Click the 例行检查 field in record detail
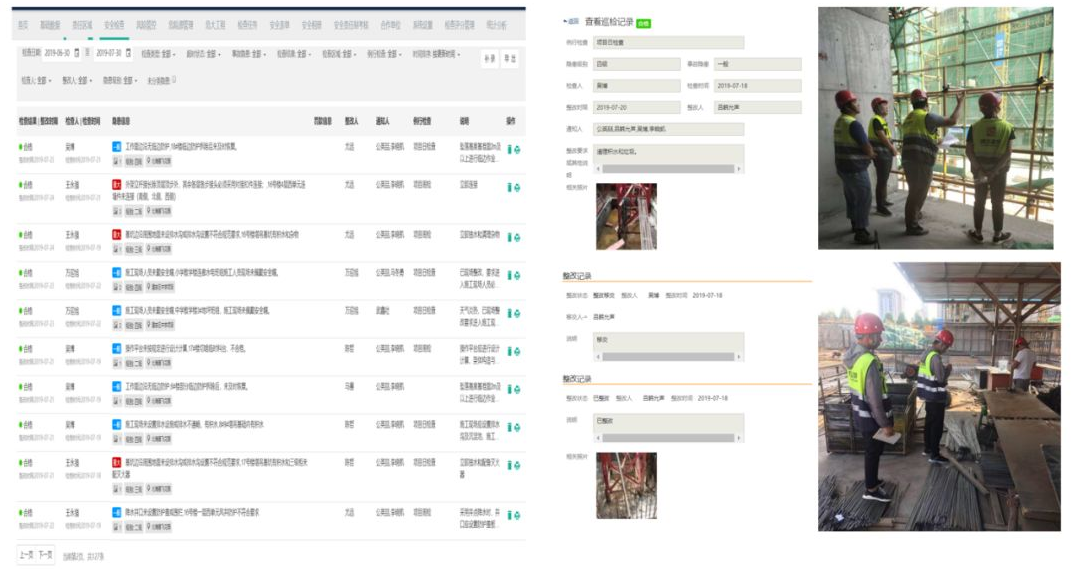This screenshot has width=1074, height=569. pyautogui.click(x=668, y=42)
